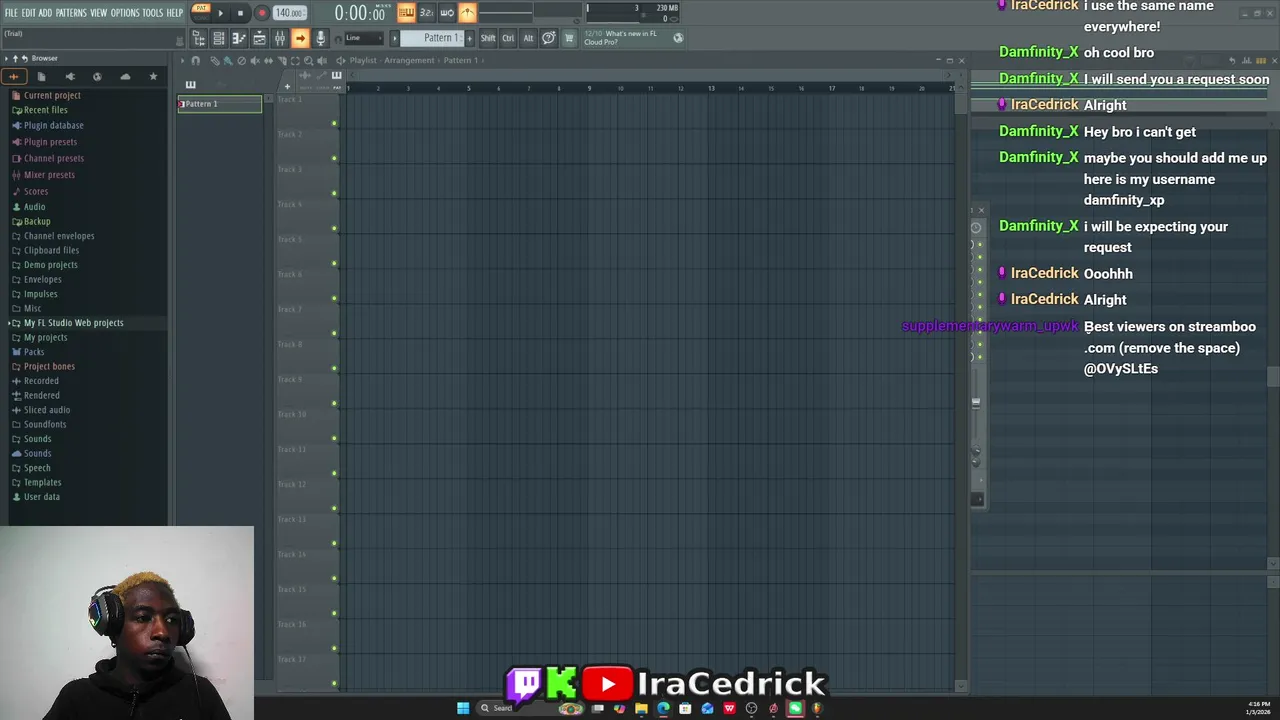Click the Windows Start button
The width and height of the screenshot is (1280, 720).
tap(463, 708)
